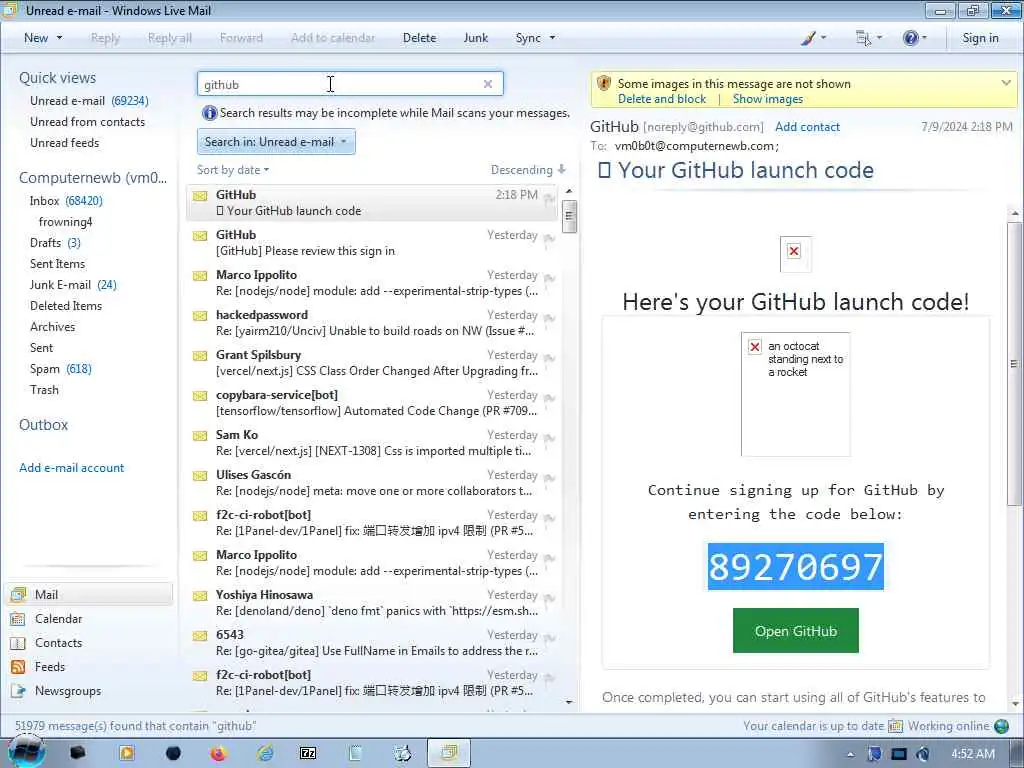This screenshot has width=1024, height=768.
Task: Open the Sync dropdown arrow
Action: pyautogui.click(x=552, y=38)
